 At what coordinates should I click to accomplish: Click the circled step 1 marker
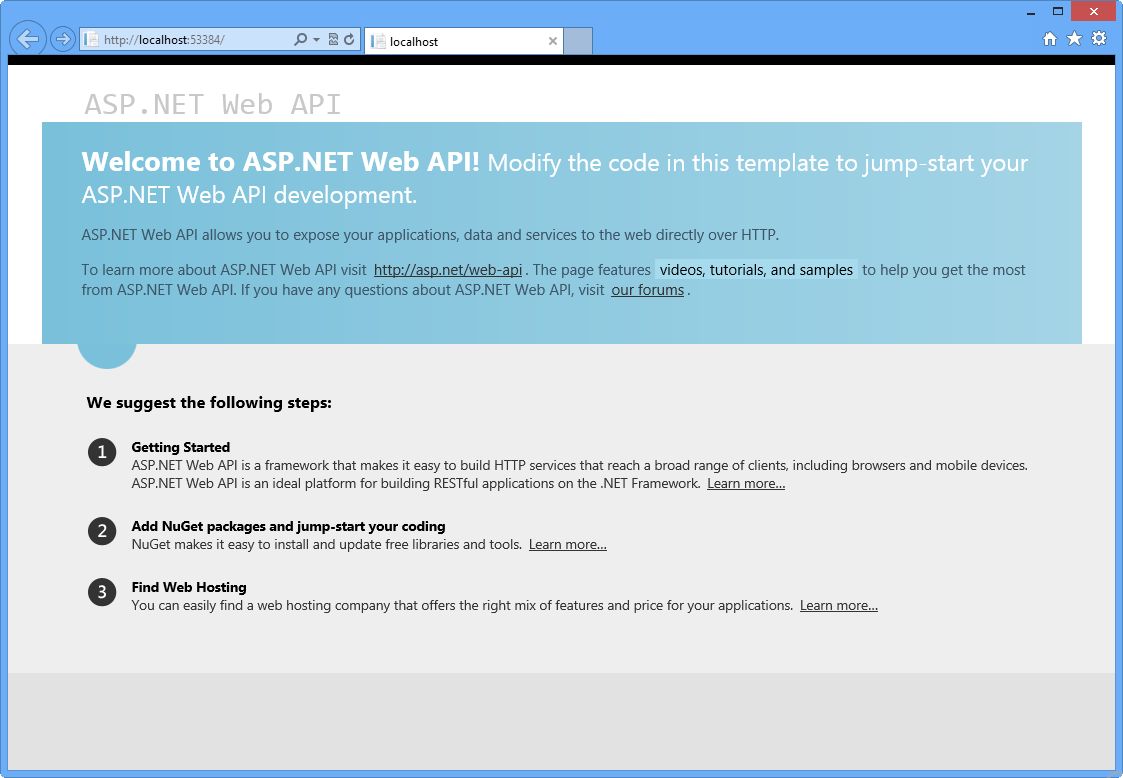pos(102,452)
